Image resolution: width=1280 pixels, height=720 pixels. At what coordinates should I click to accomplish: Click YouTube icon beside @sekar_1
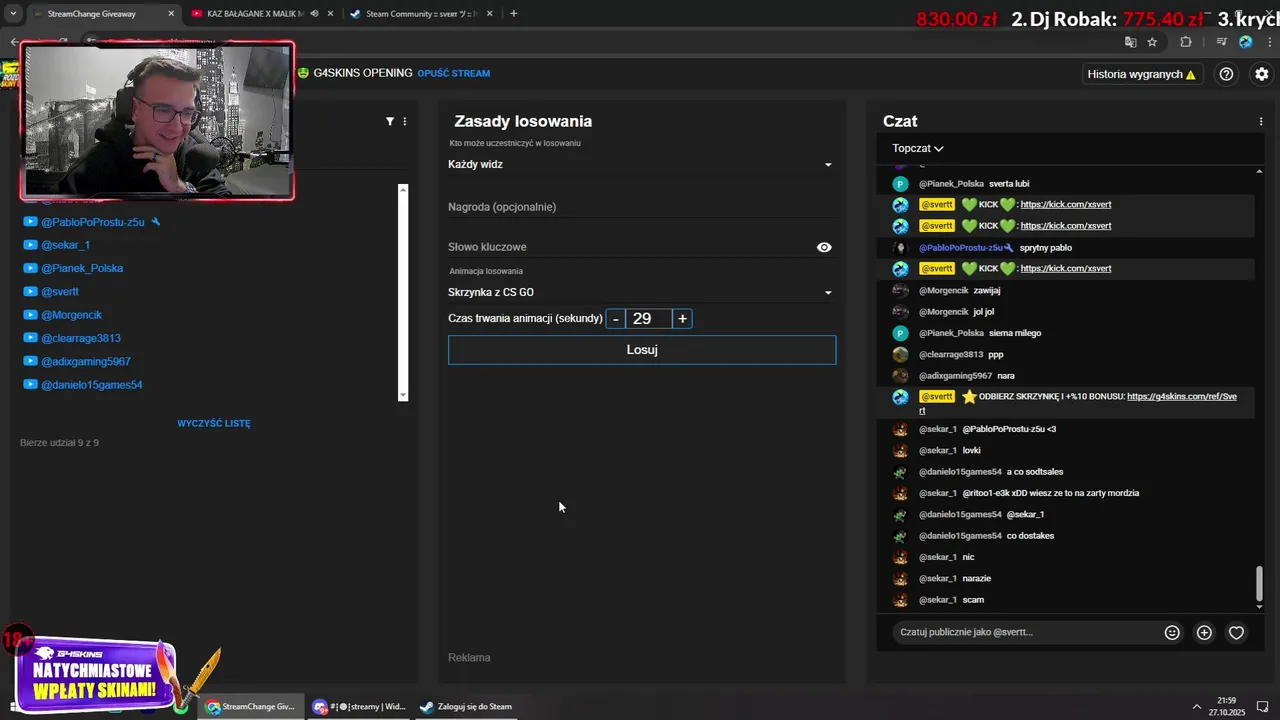pyautogui.click(x=30, y=245)
